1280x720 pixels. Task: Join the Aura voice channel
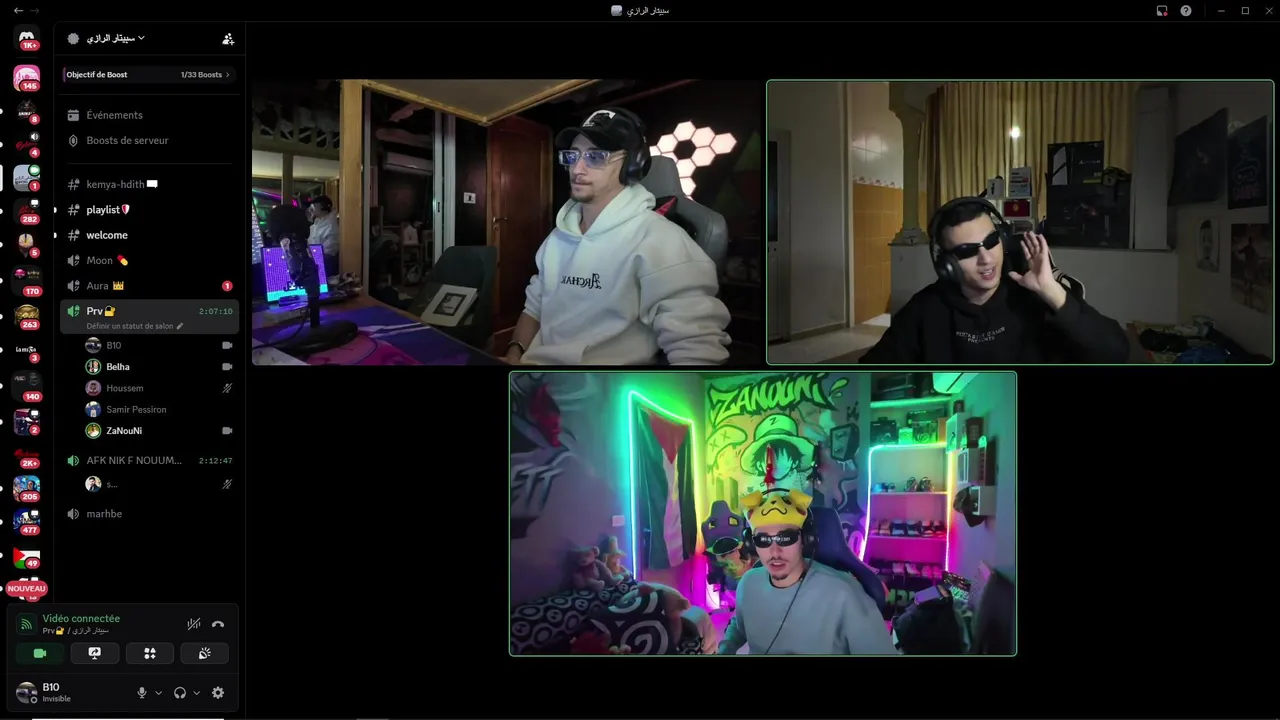pyautogui.click(x=150, y=286)
